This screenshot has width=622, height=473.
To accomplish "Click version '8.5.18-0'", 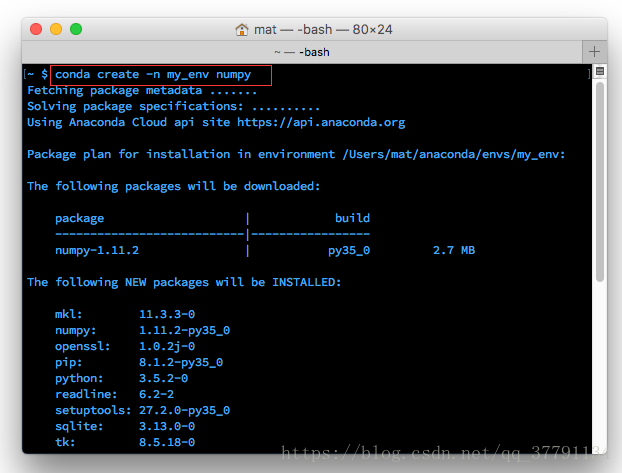I will [x=167, y=442].
